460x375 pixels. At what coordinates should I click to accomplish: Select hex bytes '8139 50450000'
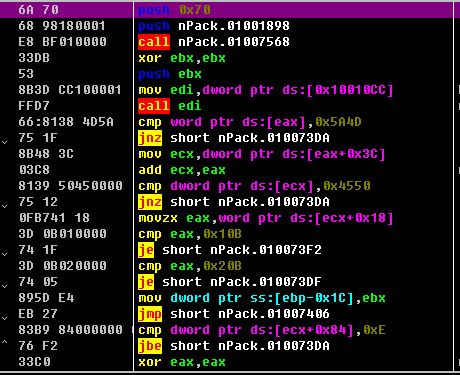(71, 186)
